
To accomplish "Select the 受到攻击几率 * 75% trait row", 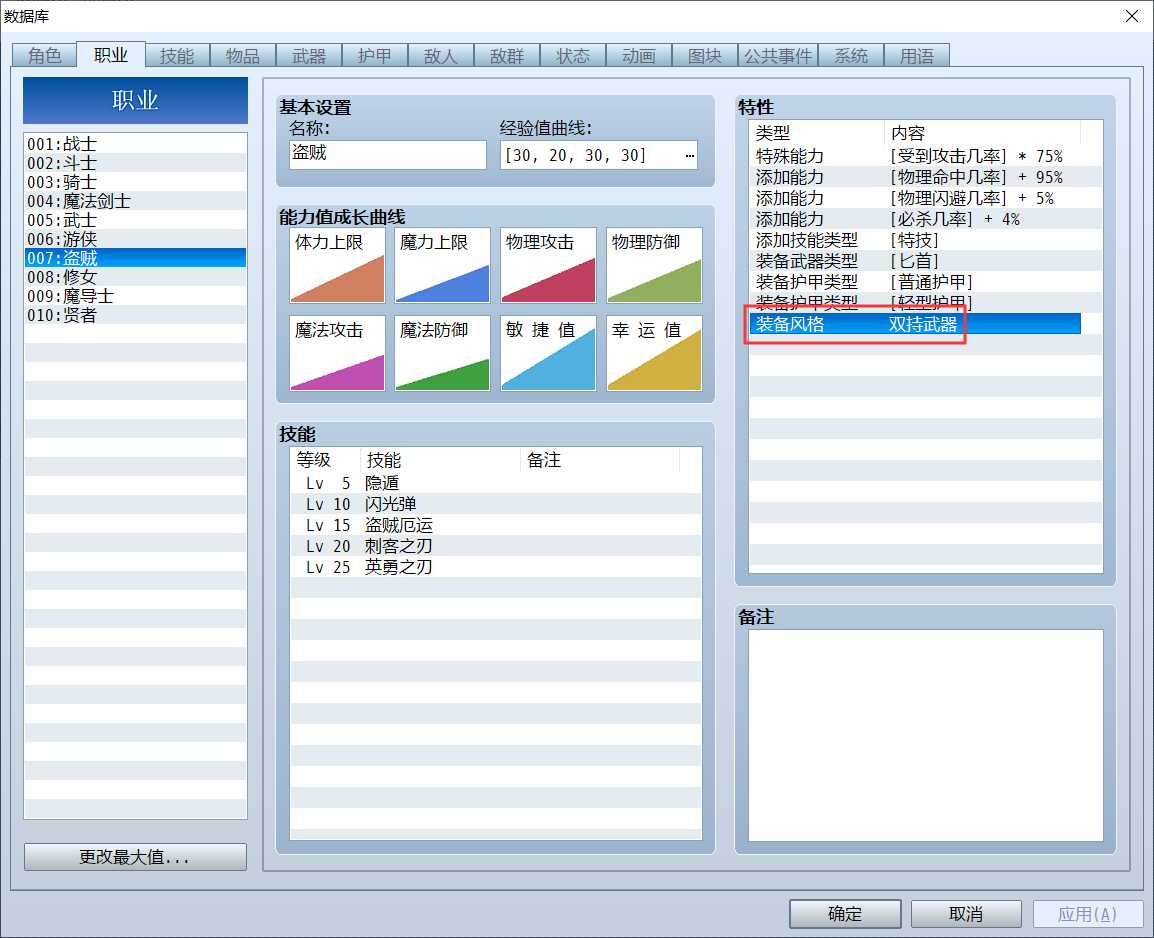I will point(925,156).
